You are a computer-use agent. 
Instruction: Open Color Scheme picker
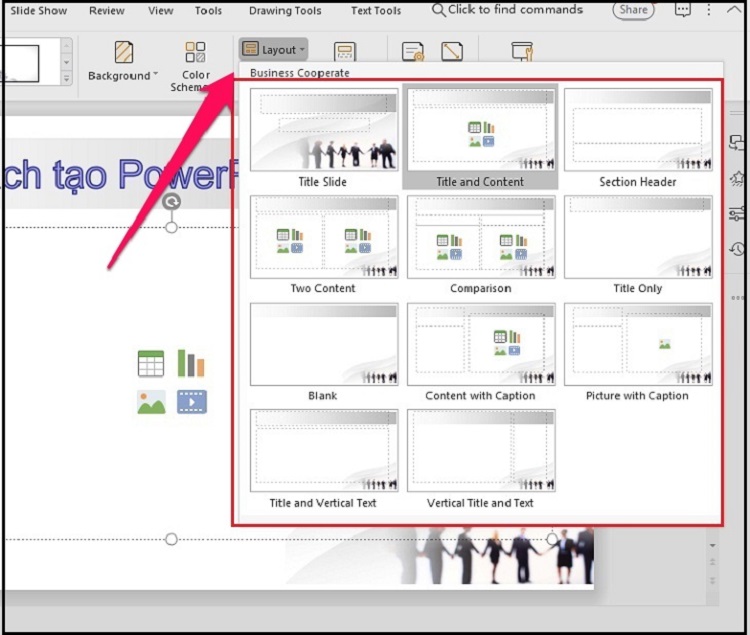coord(196,66)
